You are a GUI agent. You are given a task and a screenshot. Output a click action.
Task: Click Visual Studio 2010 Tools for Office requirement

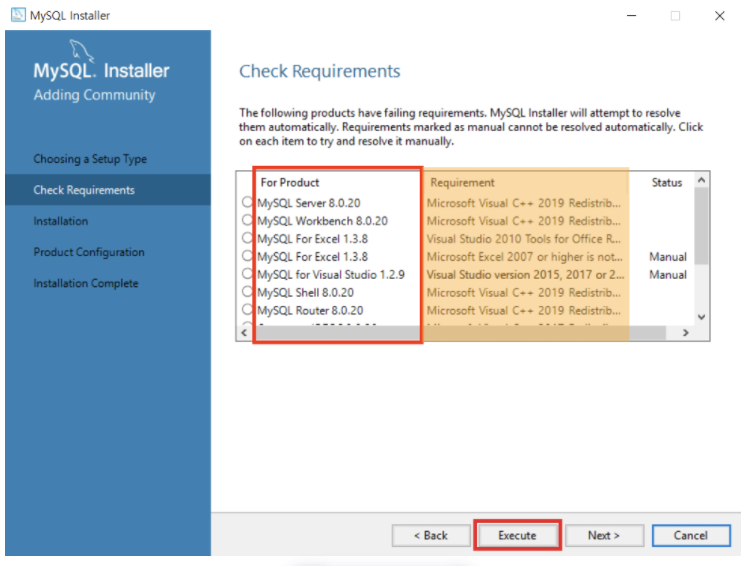[x=524, y=239]
